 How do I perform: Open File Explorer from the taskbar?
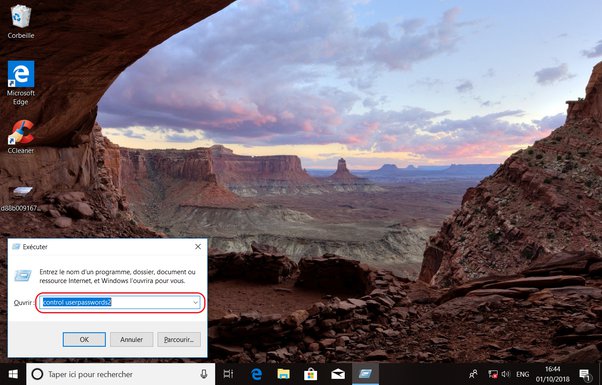pyautogui.click(x=283, y=374)
